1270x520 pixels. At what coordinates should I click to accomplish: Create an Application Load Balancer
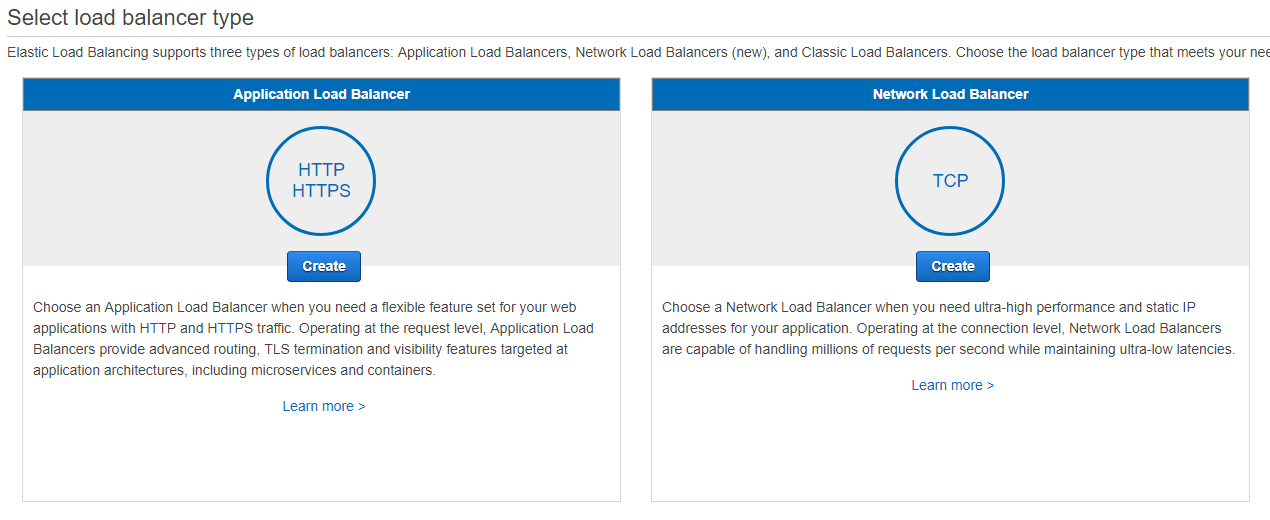tap(323, 266)
